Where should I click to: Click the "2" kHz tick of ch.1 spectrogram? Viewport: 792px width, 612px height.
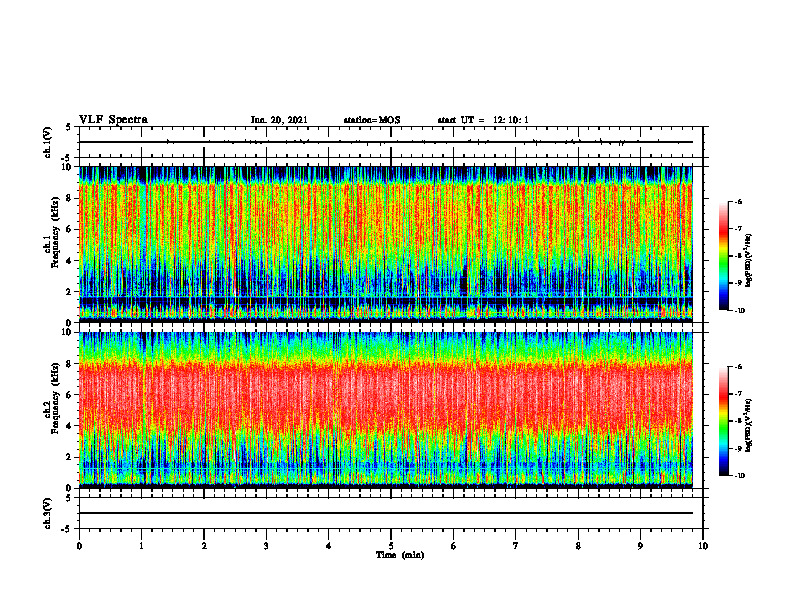point(69,292)
